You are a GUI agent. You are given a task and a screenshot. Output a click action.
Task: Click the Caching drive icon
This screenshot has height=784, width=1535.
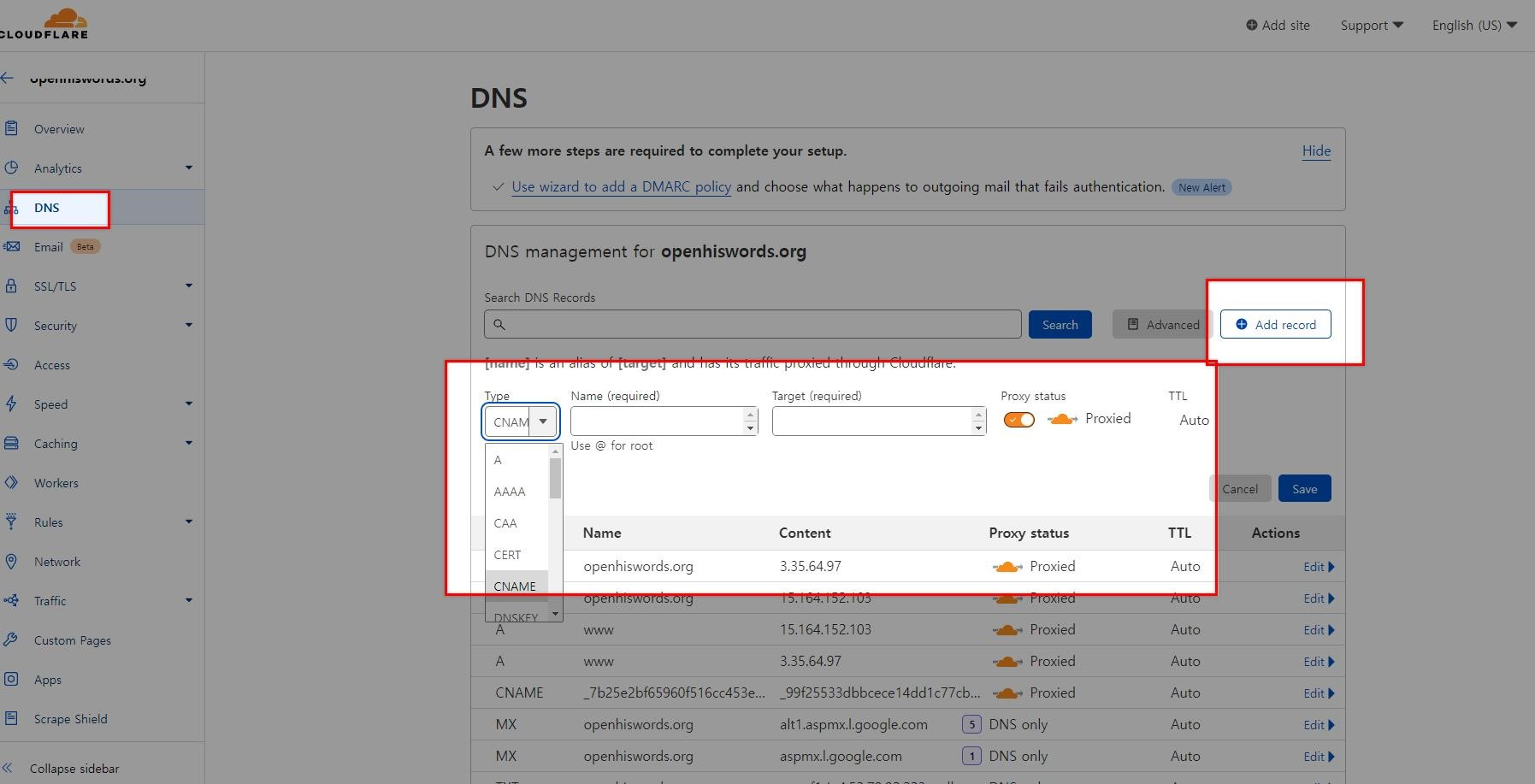tap(11, 444)
